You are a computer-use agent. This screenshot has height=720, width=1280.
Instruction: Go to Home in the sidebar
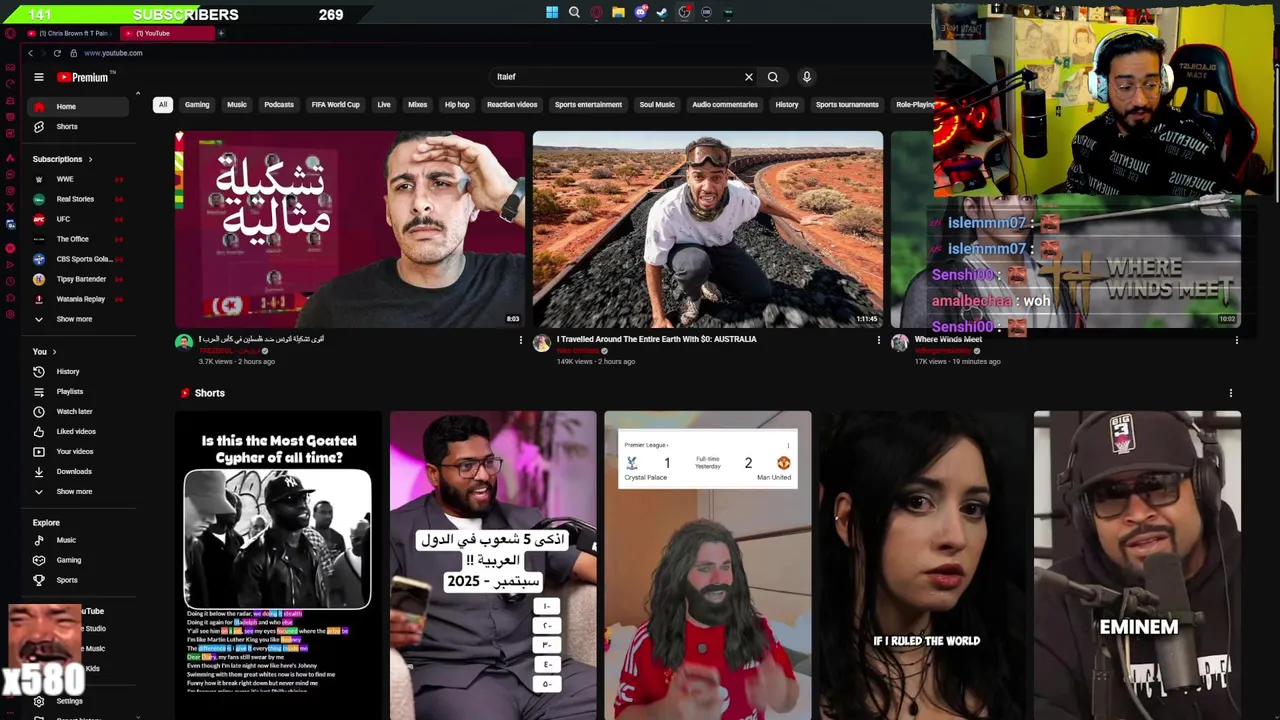tap(80, 107)
